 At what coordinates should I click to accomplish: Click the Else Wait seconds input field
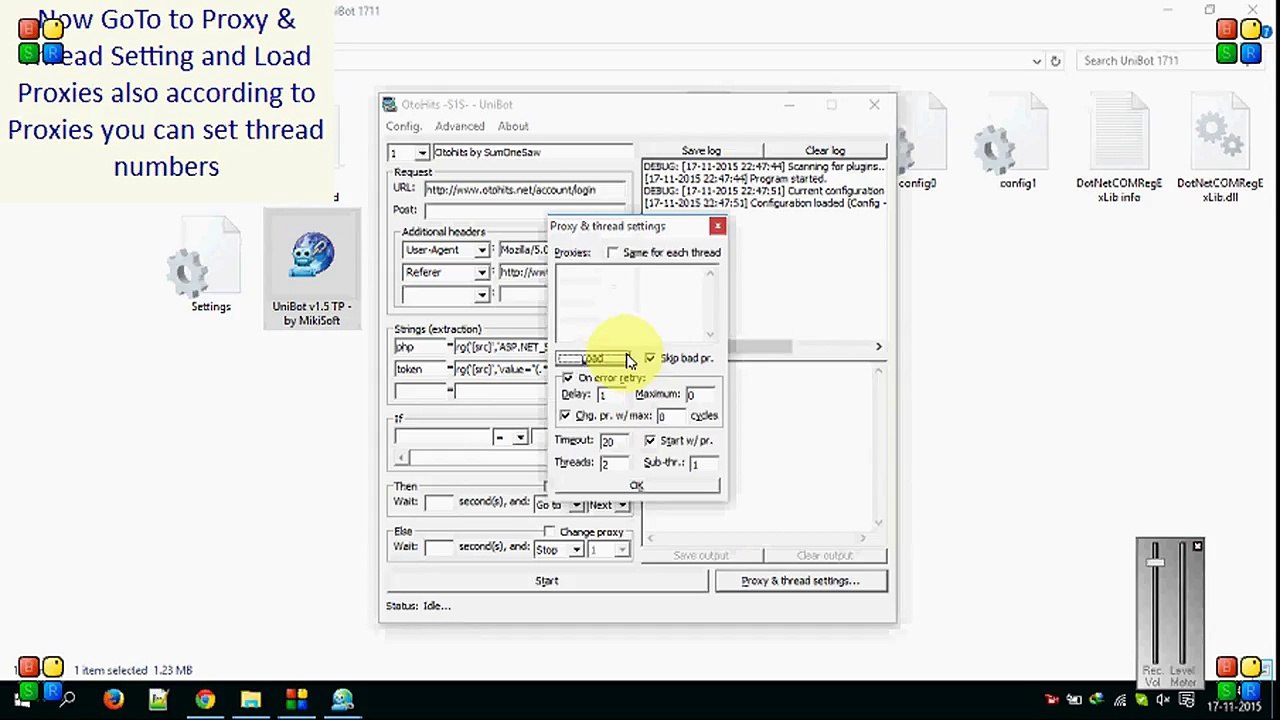(438, 547)
